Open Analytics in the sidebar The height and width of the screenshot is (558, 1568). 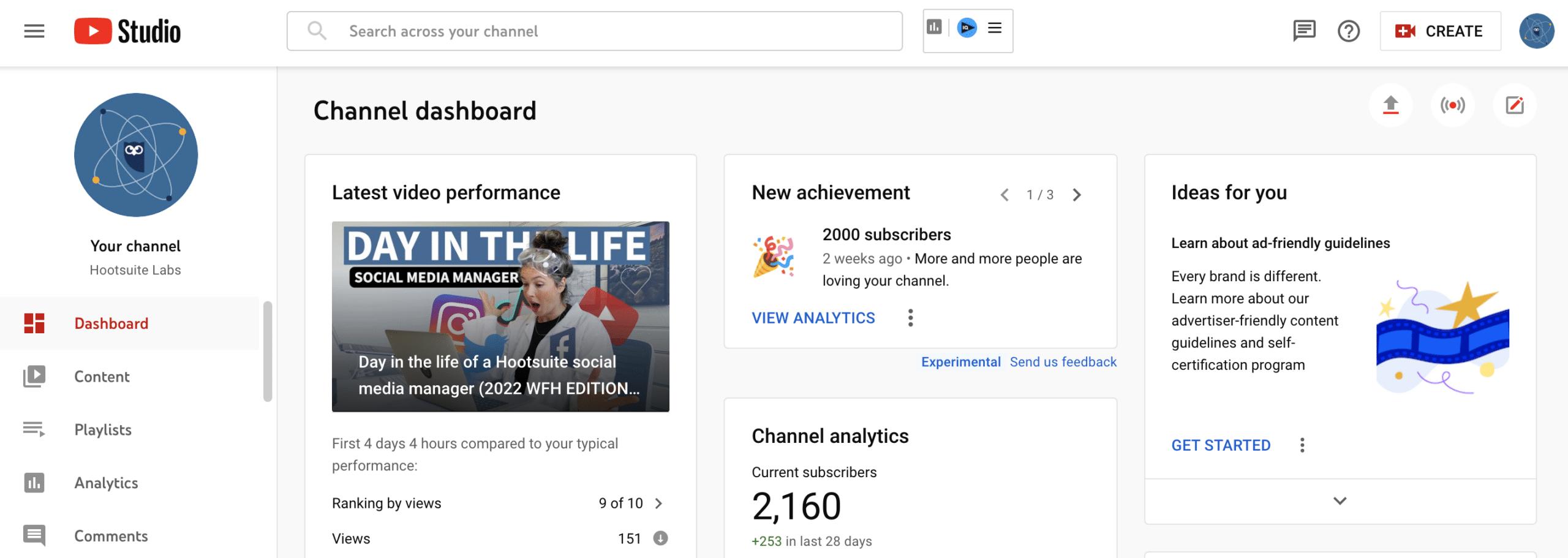point(129,483)
